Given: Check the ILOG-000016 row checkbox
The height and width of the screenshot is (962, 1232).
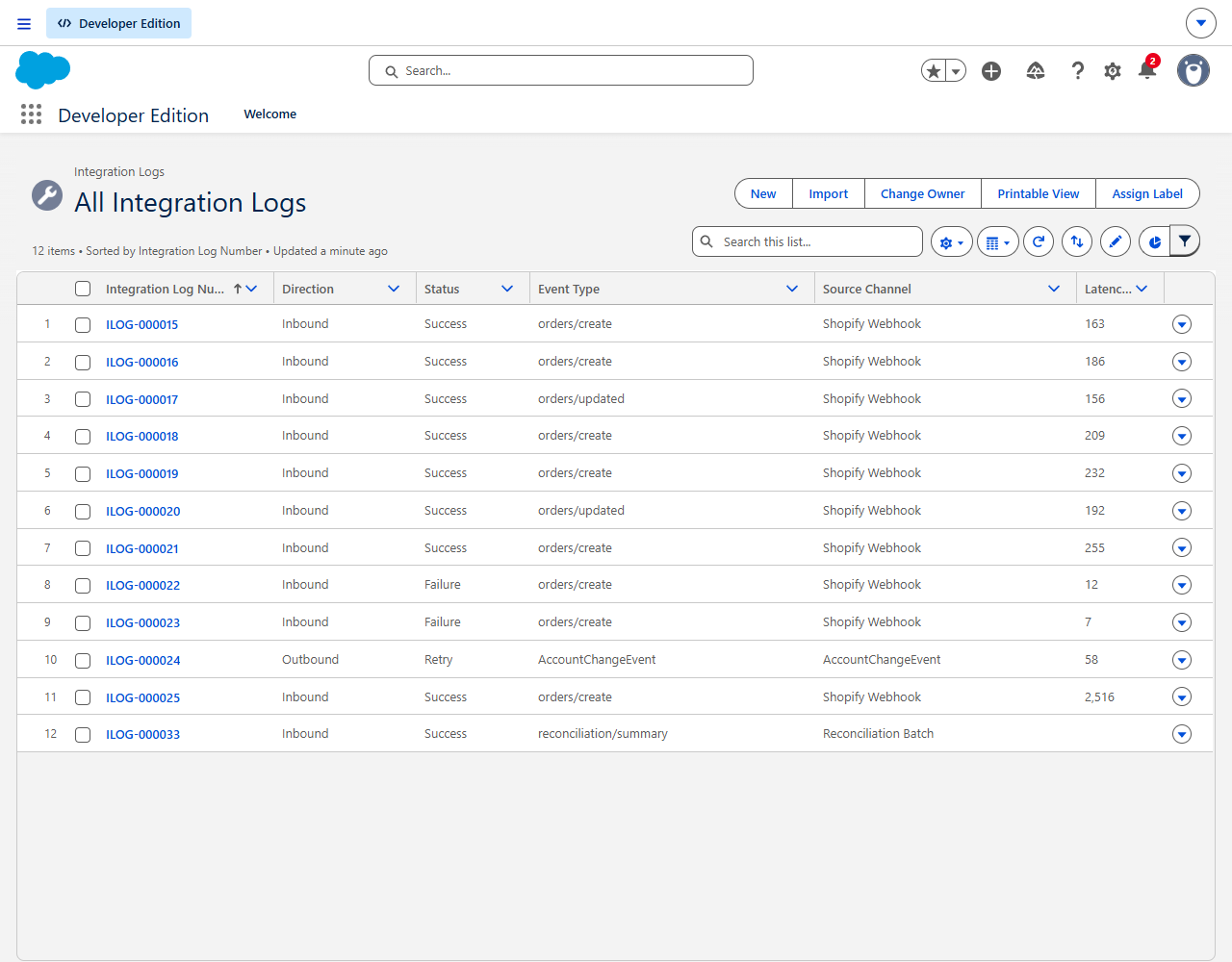Looking at the screenshot, I should pos(83,363).
